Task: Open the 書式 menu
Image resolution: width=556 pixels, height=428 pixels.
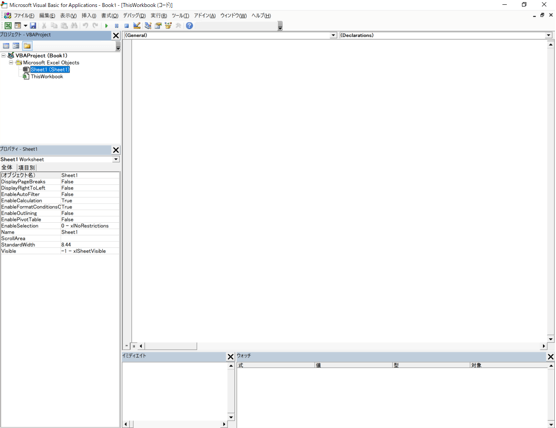Action: click(110, 16)
